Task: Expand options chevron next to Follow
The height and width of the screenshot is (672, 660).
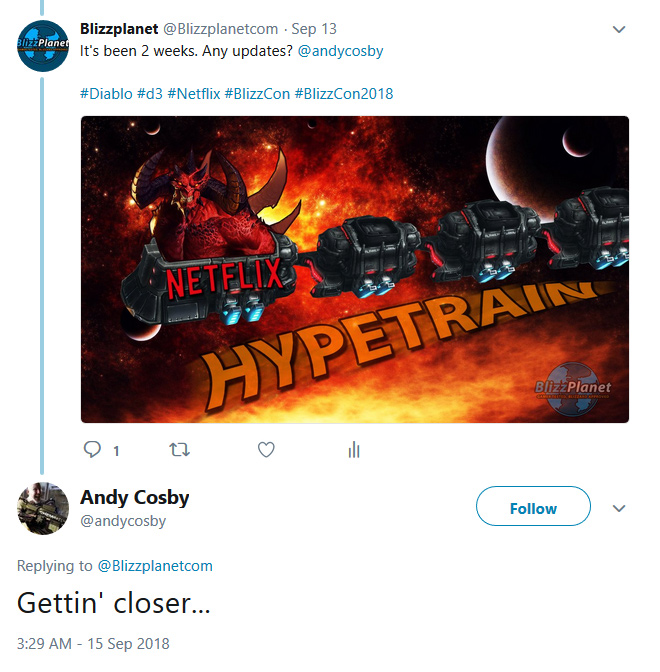Action: click(x=619, y=508)
